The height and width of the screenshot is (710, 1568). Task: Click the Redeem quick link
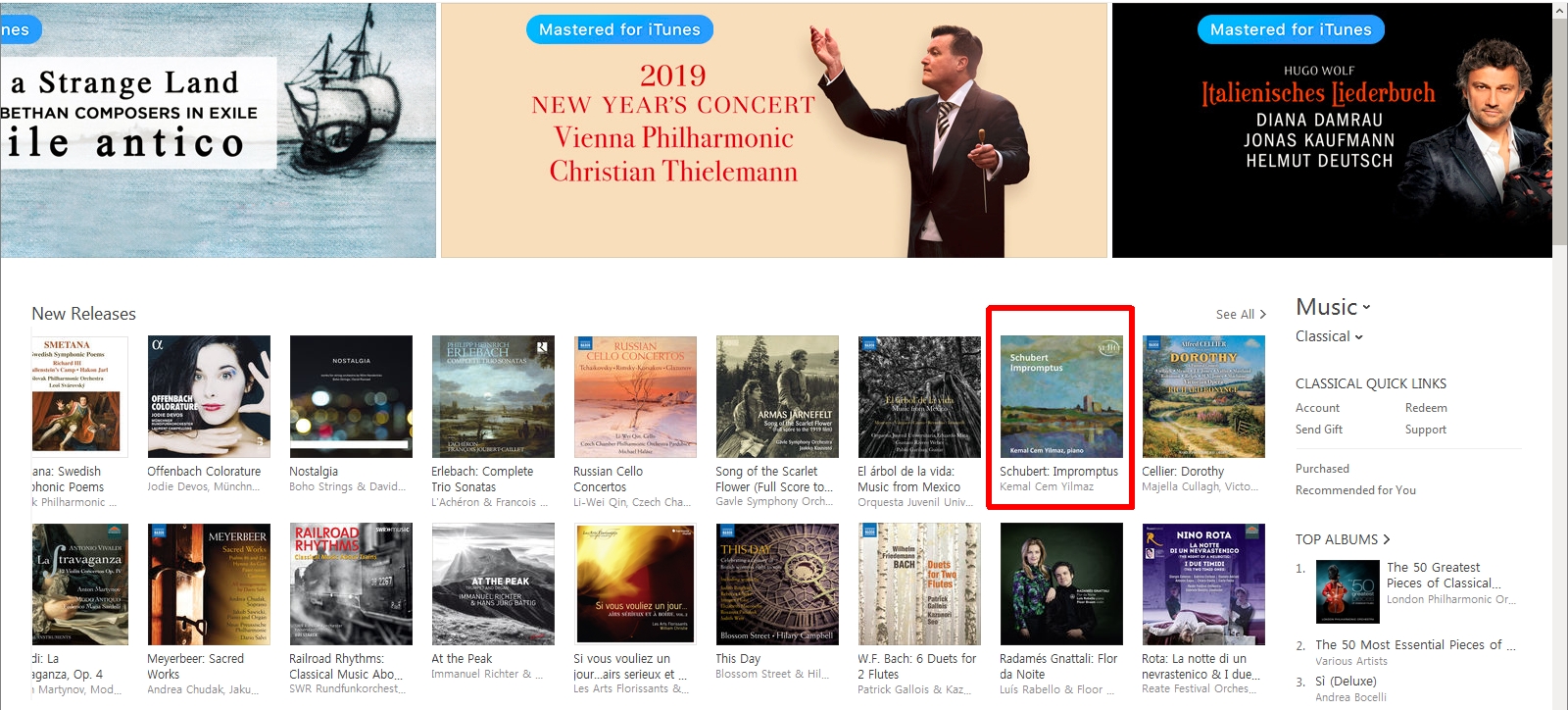(1426, 408)
